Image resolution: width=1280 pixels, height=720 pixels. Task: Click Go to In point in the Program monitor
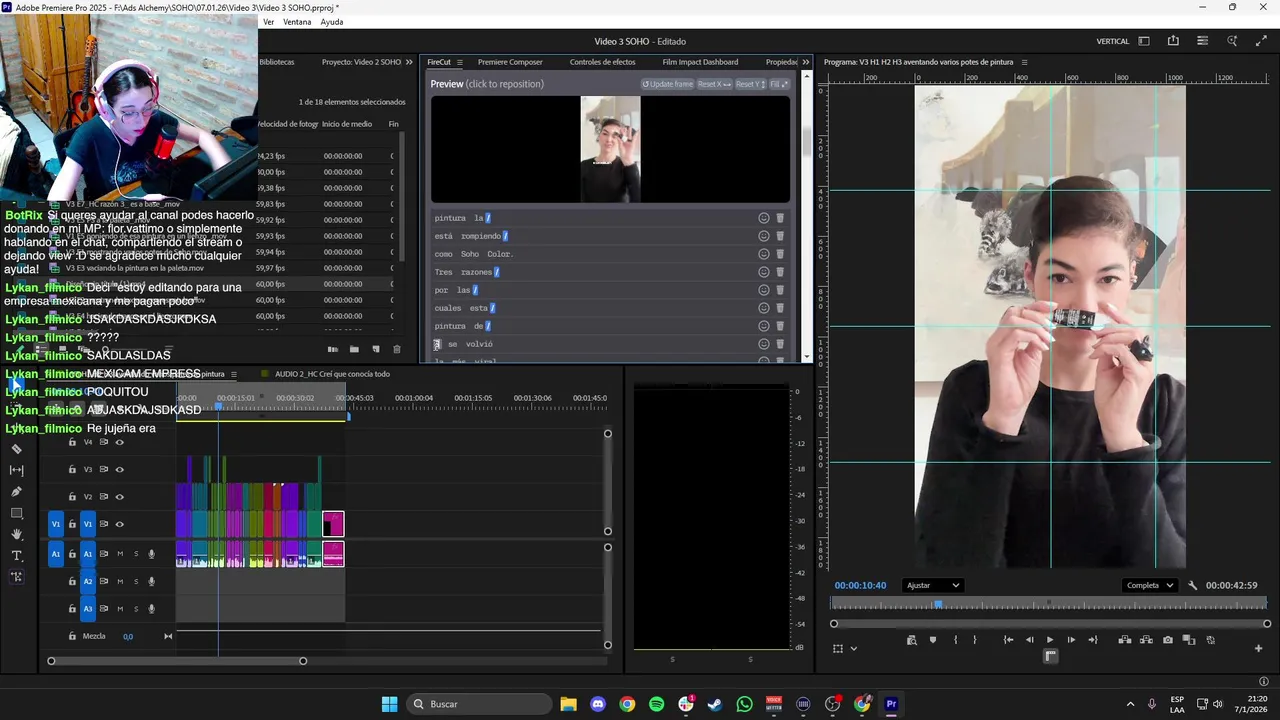click(x=1008, y=640)
